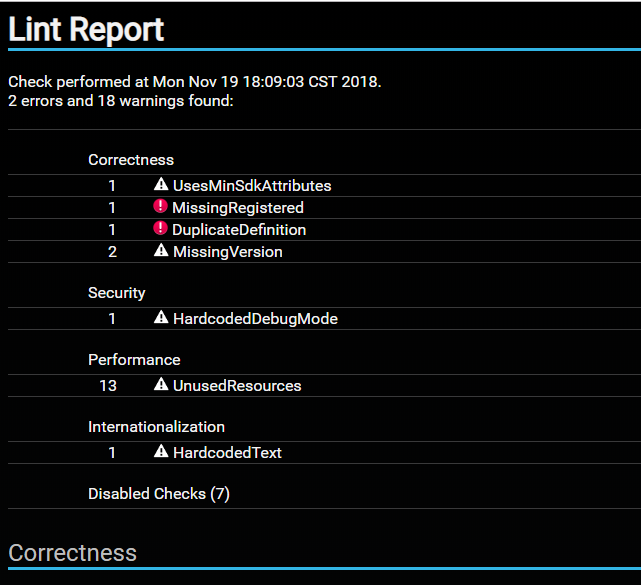Image resolution: width=641 pixels, height=585 pixels.
Task: Go to the MissingVersion warning details
Action: point(227,252)
